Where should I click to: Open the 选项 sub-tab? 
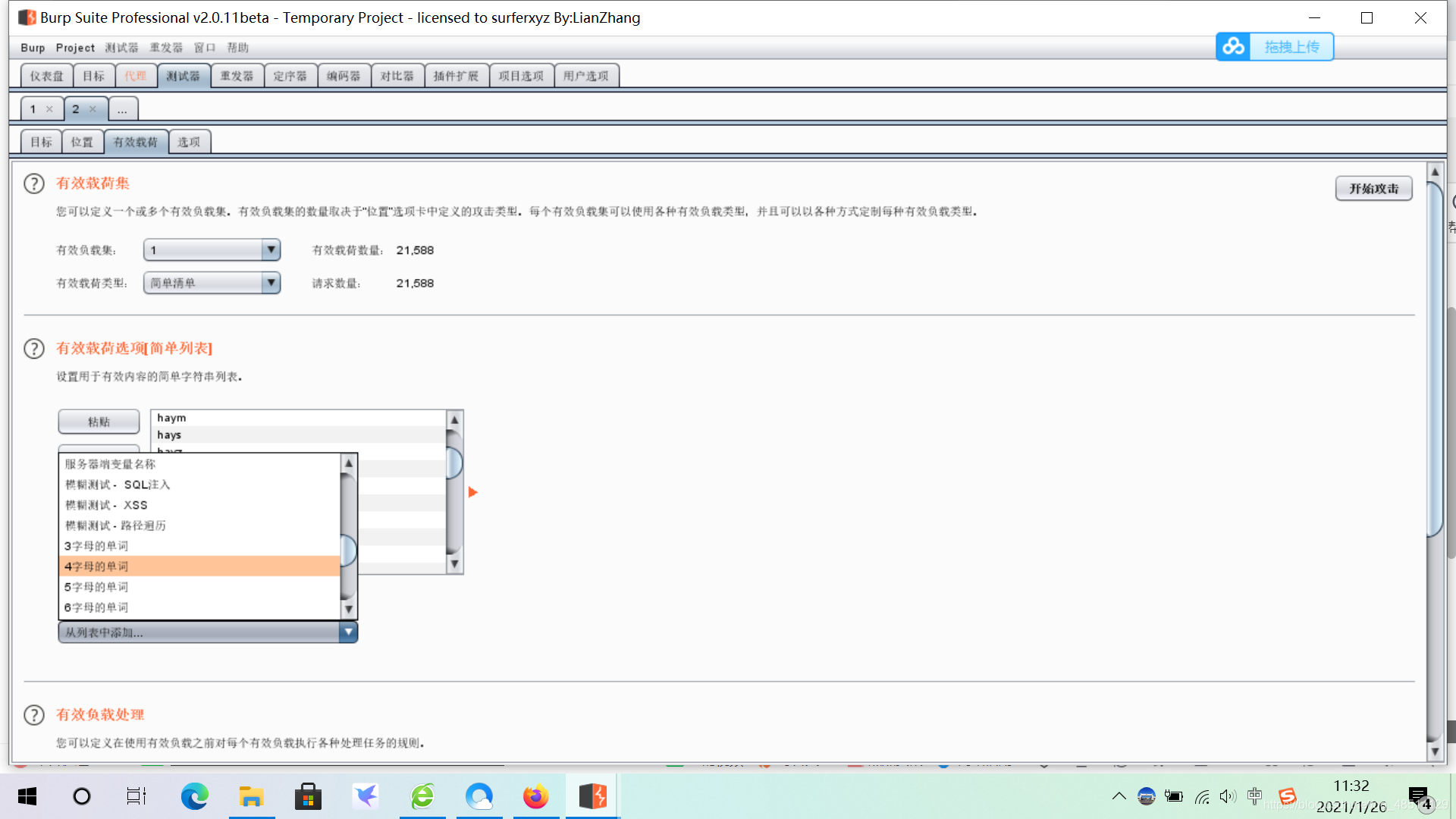point(189,142)
